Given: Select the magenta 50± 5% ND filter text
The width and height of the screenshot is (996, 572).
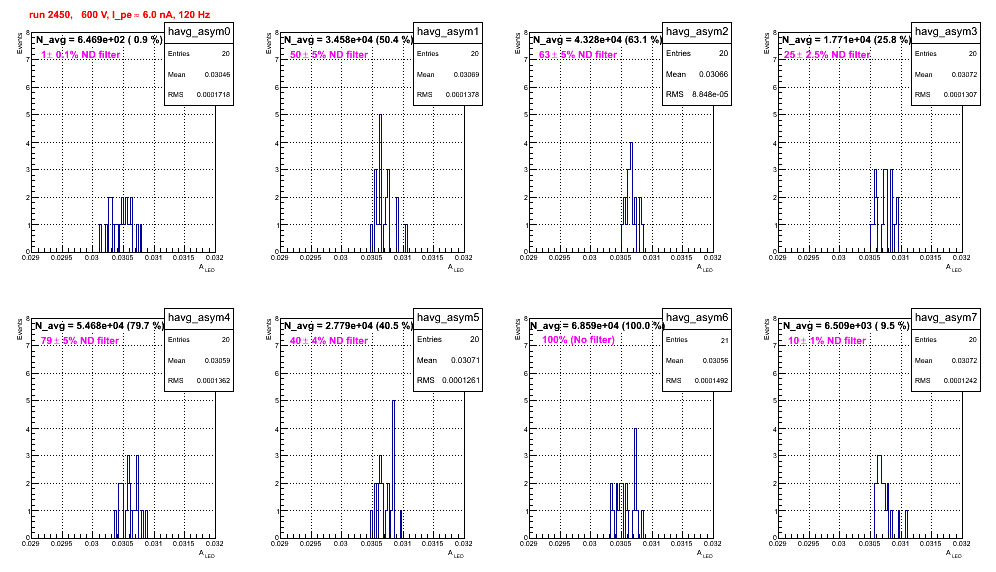Looking at the screenshot, I should [x=329, y=55].
